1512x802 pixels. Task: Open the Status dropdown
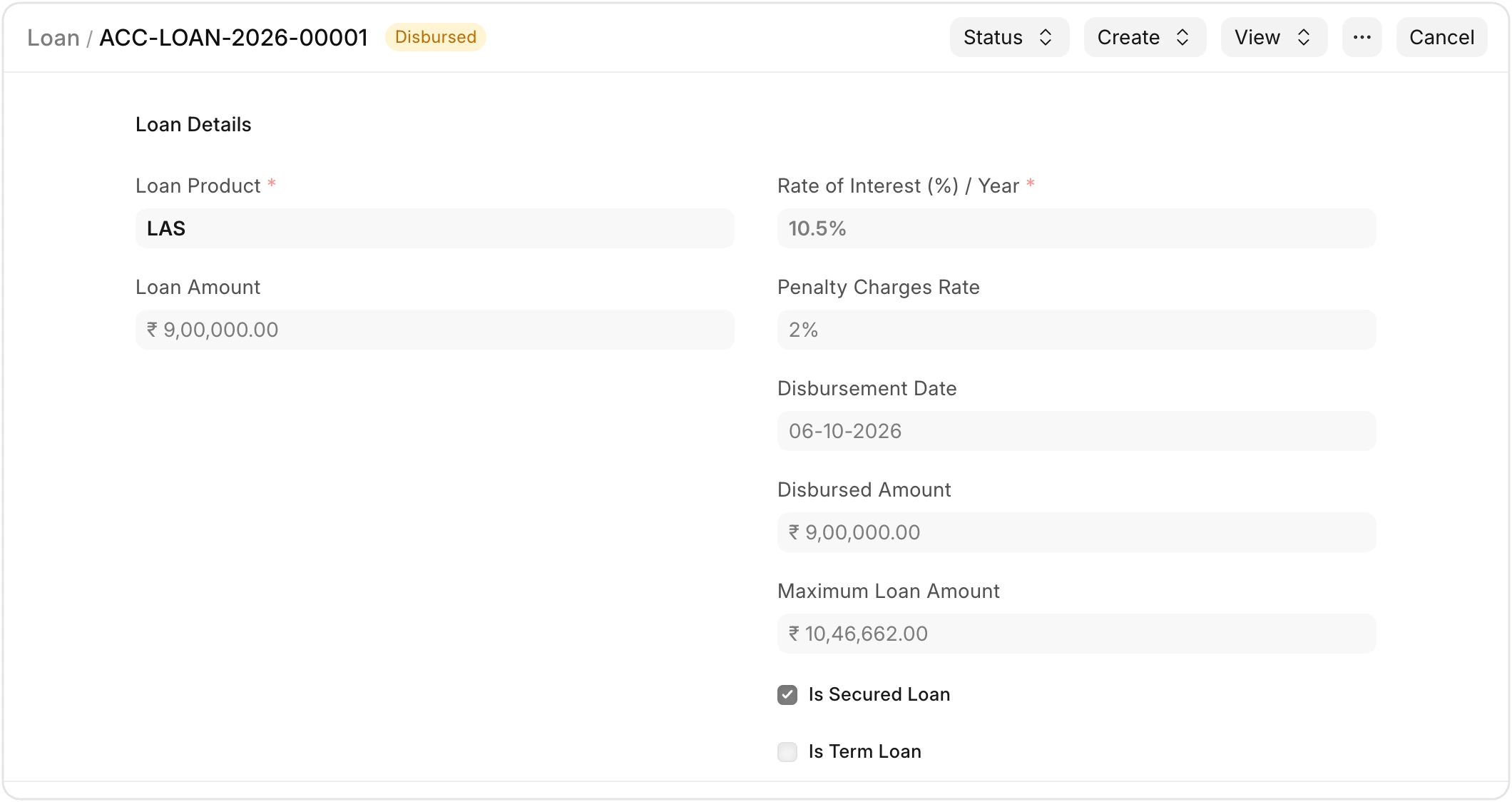1009,37
